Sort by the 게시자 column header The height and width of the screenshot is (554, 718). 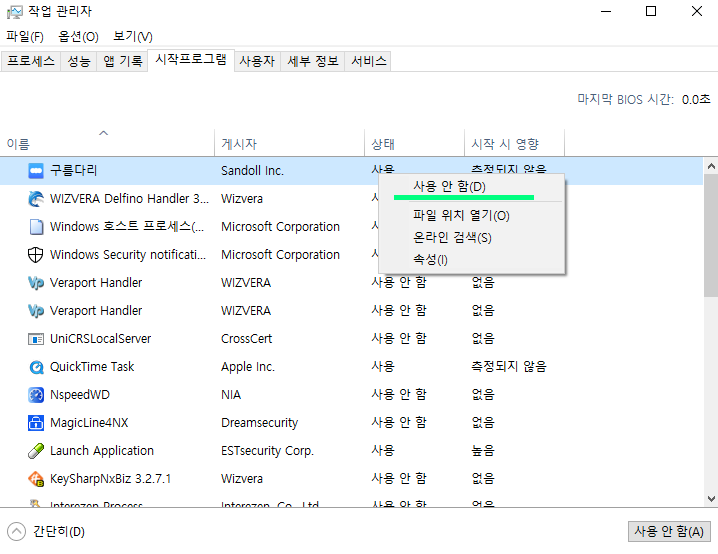pyautogui.click(x=289, y=144)
